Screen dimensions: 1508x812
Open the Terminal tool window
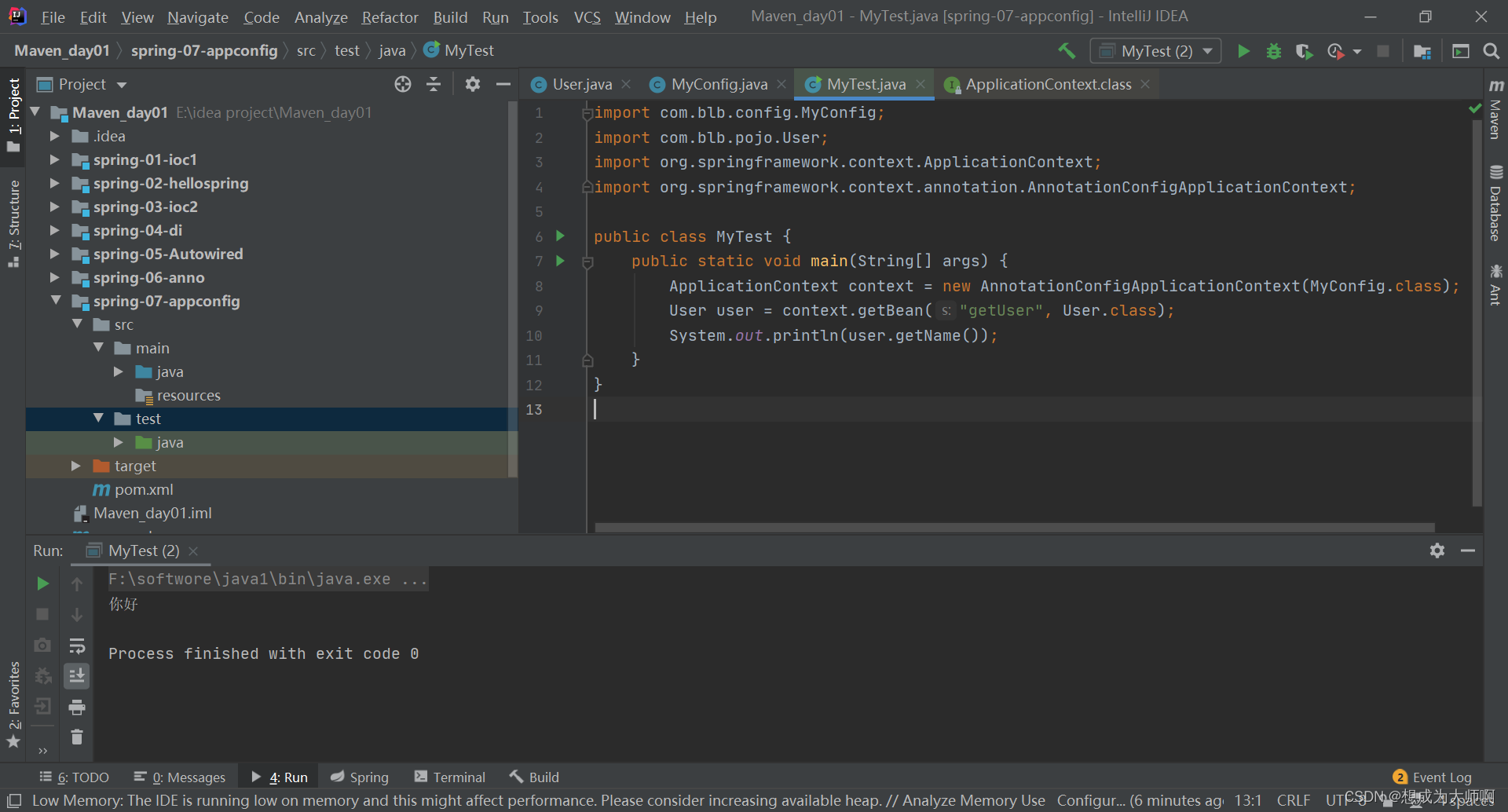tap(450, 777)
